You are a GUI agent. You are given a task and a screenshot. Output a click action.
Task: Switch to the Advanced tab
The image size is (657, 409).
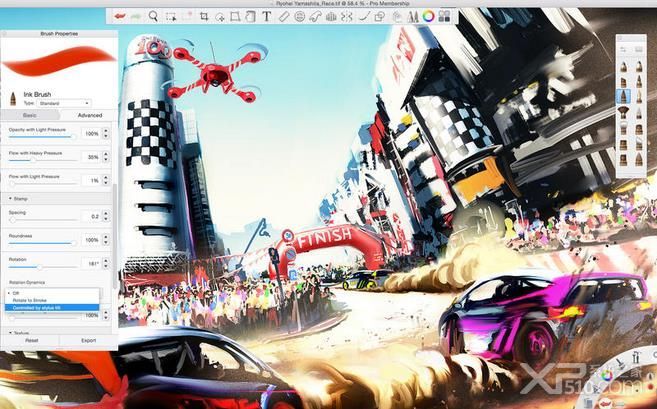[x=90, y=115]
